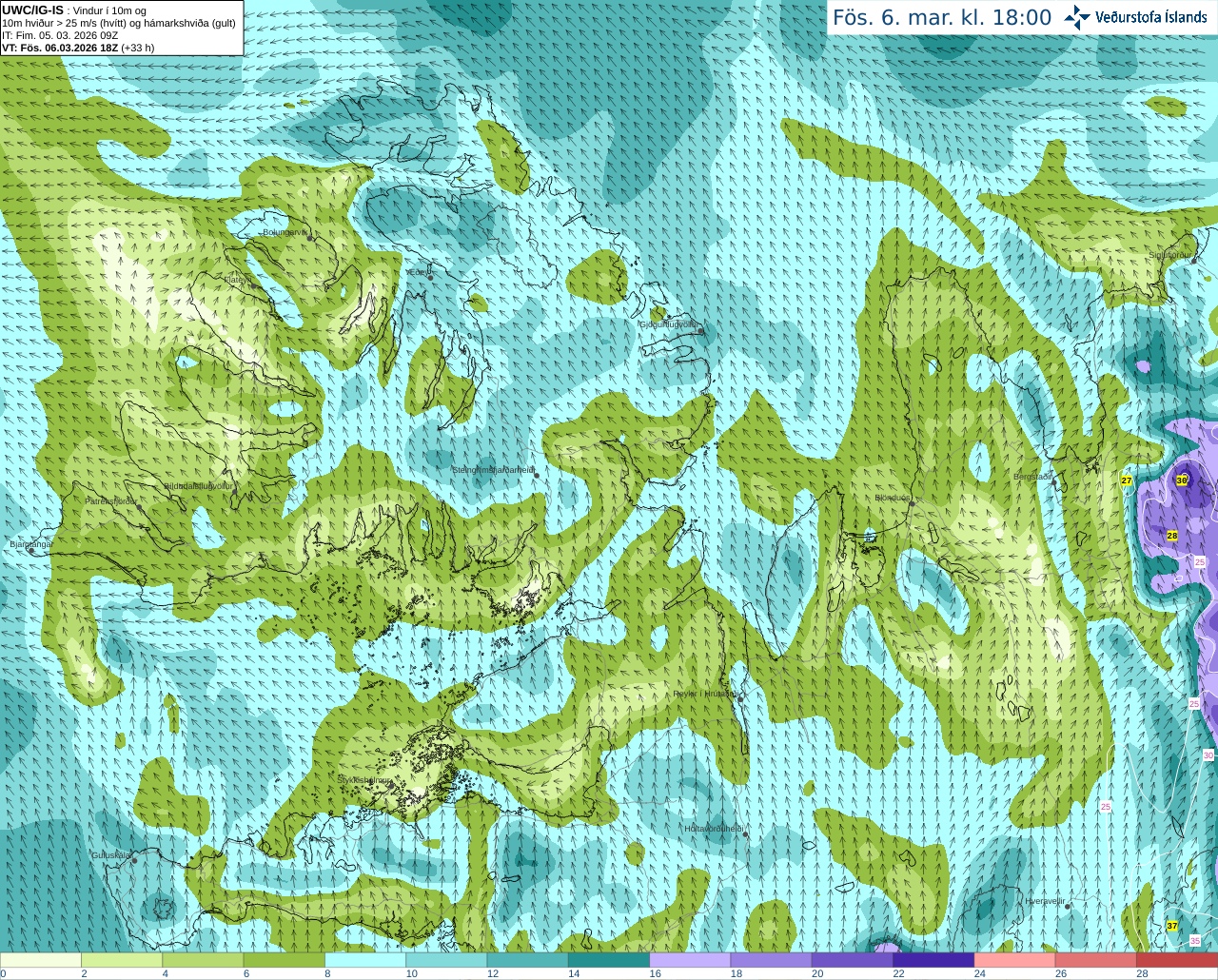Screen dimensions: 1218x980
Task: Click the Siglufjörður station label
Action: click(x=1171, y=256)
